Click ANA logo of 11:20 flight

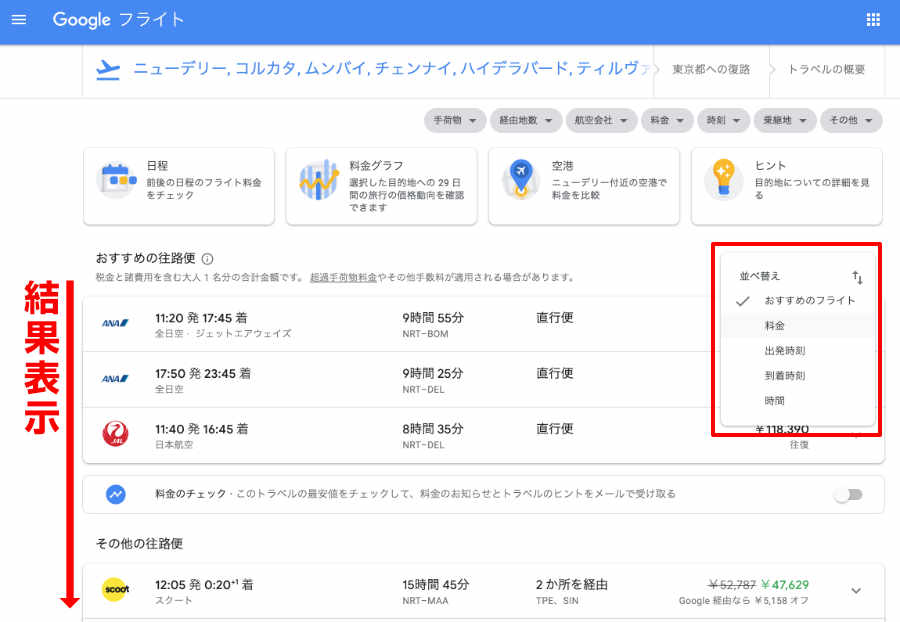(115, 324)
